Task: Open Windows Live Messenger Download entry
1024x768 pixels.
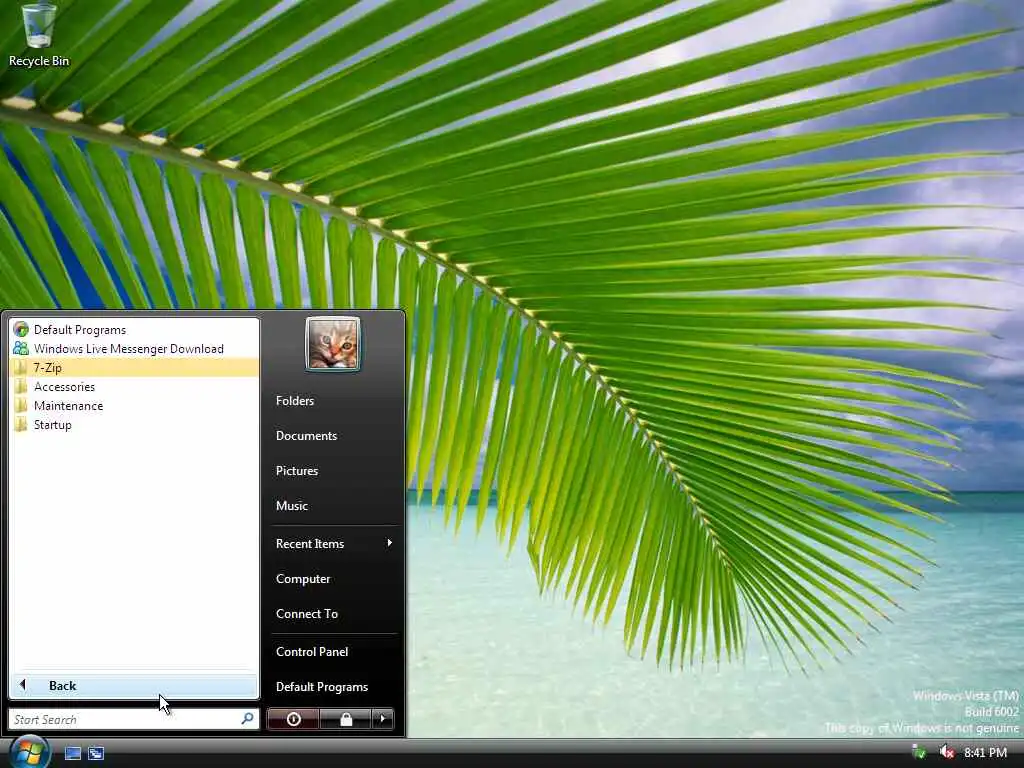Action: [x=134, y=349]
